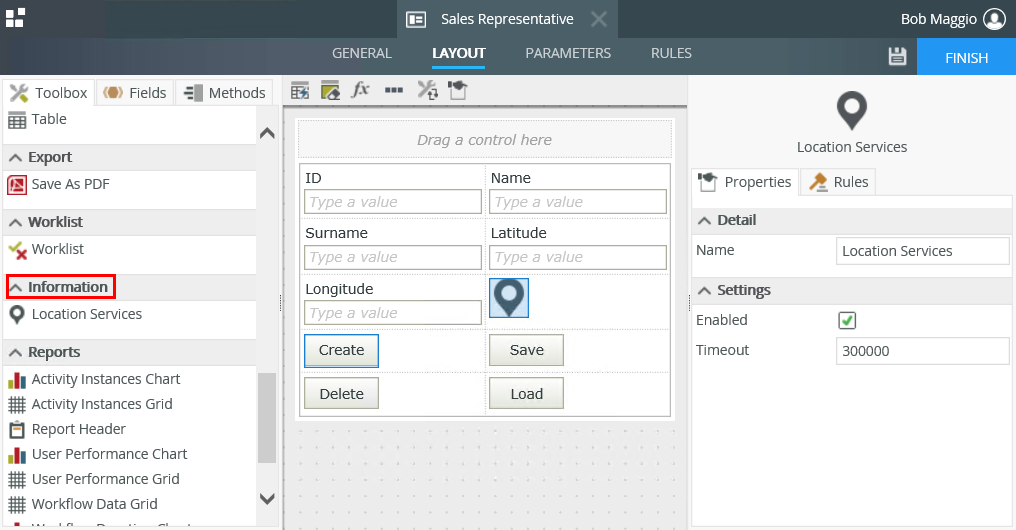Click the three-dots icon in the canvas toolbar
This screenshot has width=1016, height=530.
tap(394, 90)
